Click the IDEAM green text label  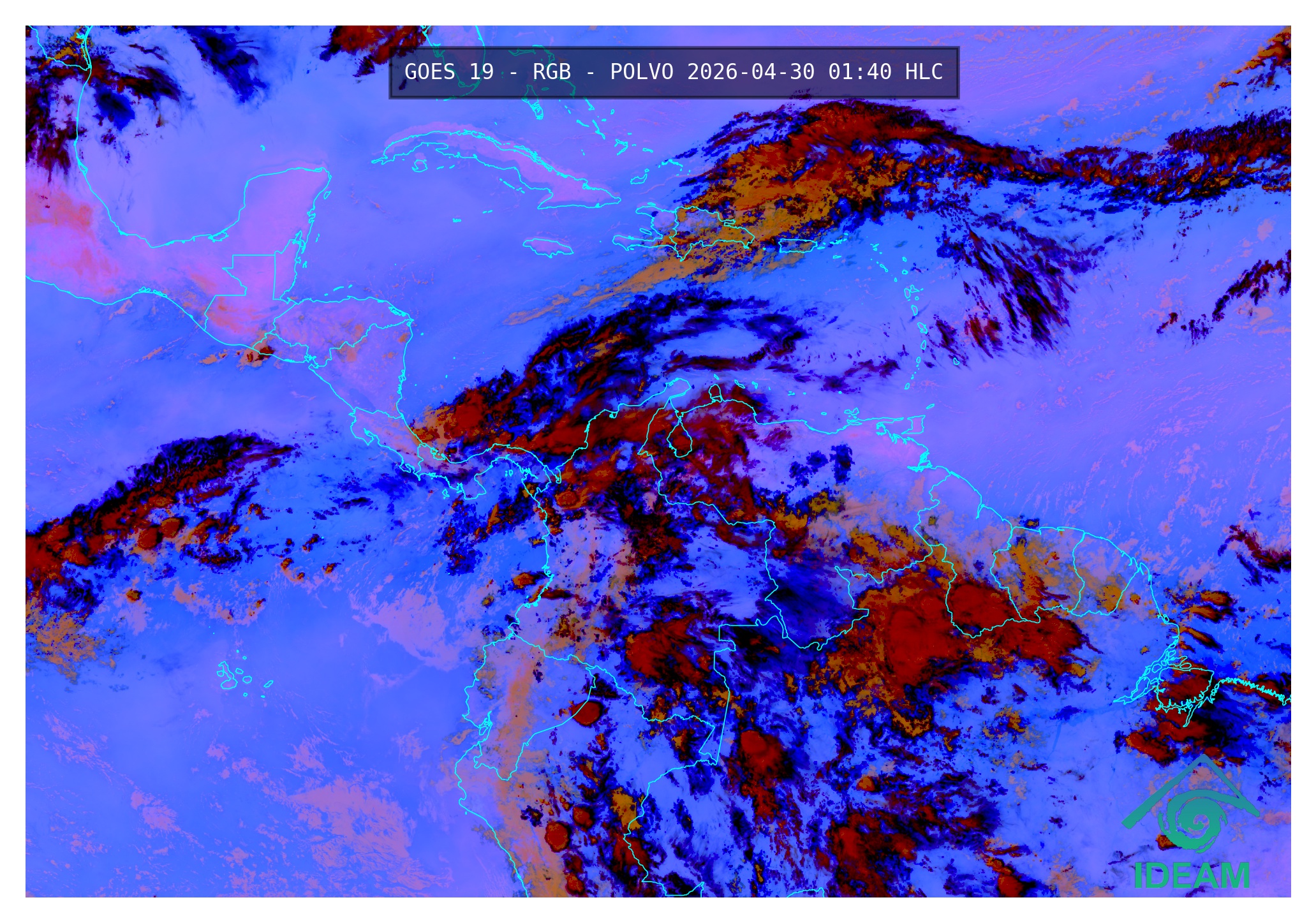(x=1192, y=876)
